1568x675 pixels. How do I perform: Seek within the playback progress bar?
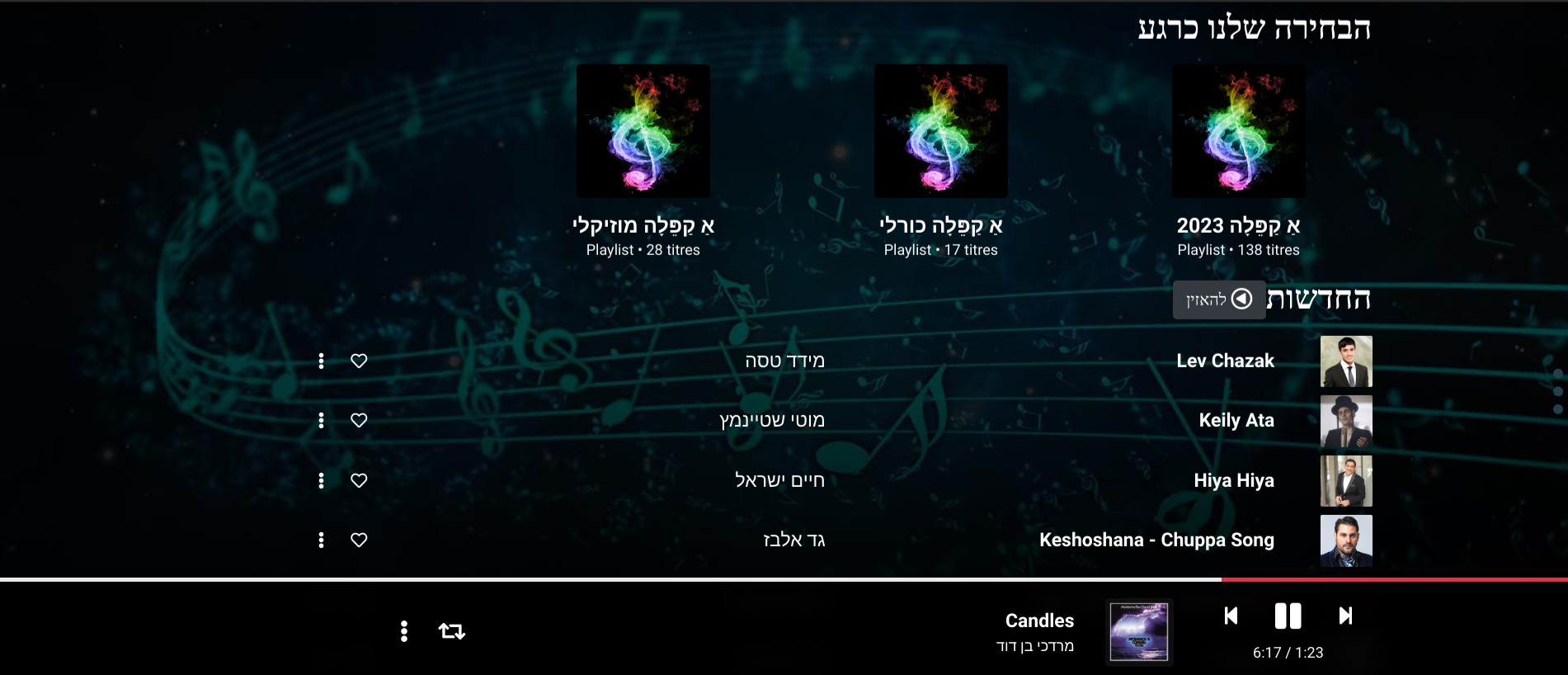784,579
